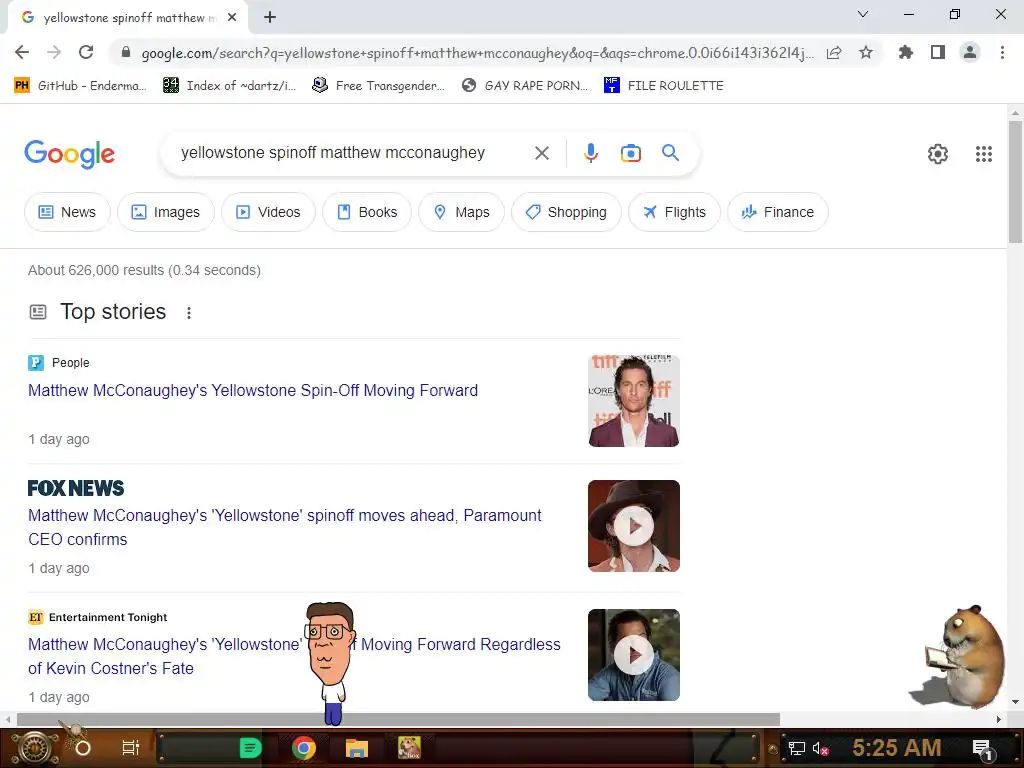This screenshot has width=1024, height=768.
Task: Switch to the Flights filter
Action: (x=675, y=212)
